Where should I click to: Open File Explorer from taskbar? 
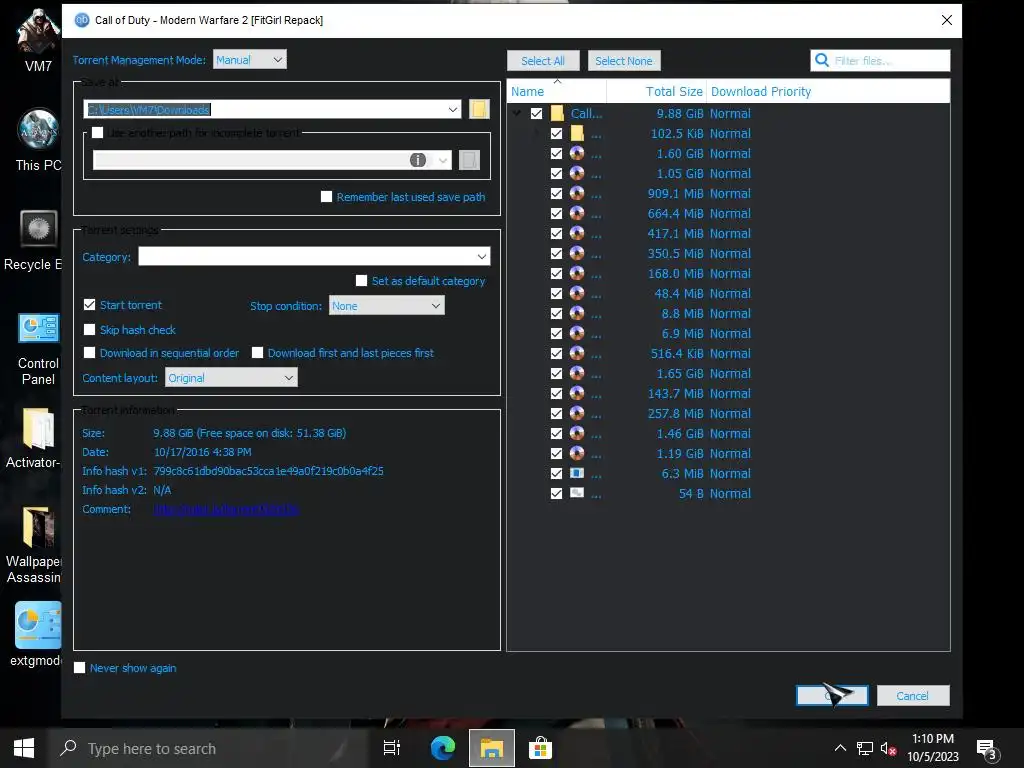click(x=492, y=748)
